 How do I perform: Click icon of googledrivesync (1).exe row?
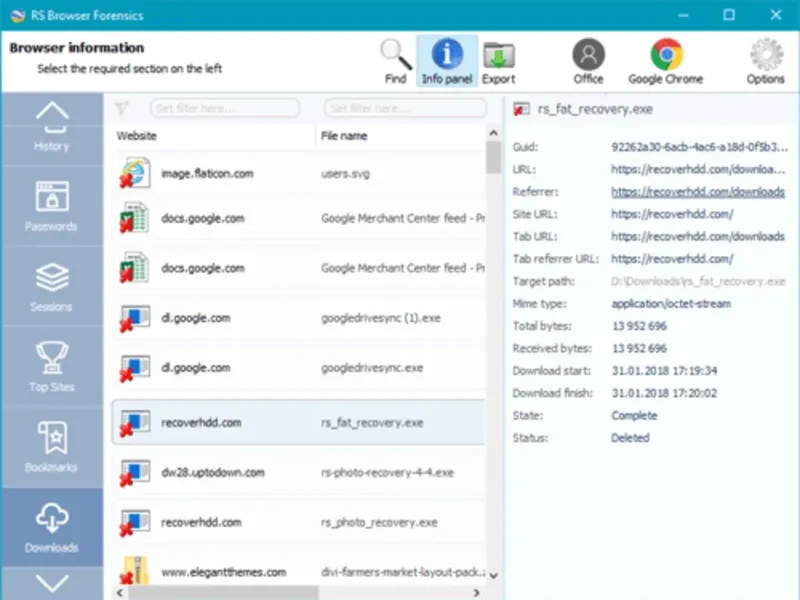point(135,318)
